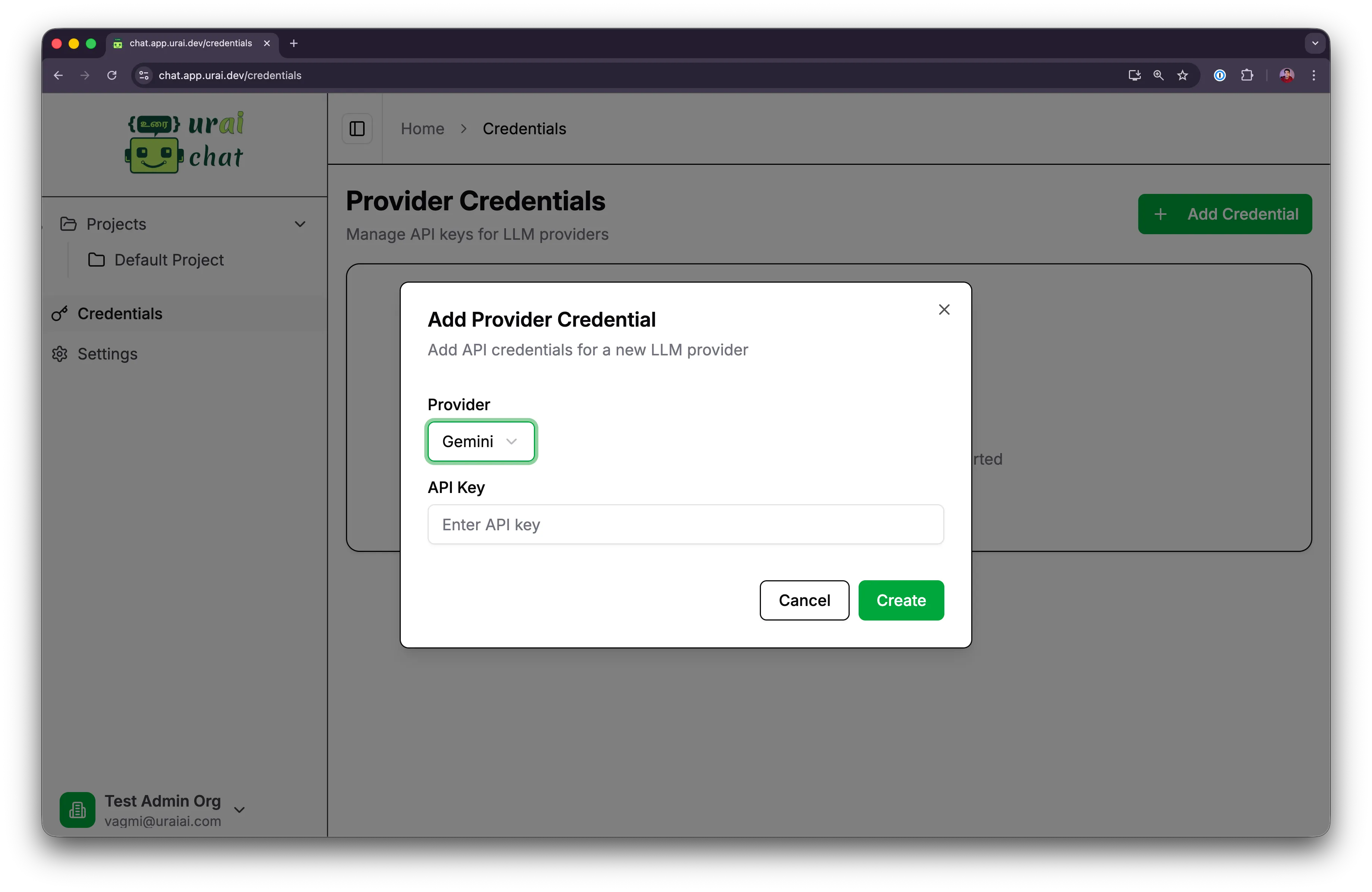Cancel adding the credential
1372x892 pixels.
coord(804,600)
